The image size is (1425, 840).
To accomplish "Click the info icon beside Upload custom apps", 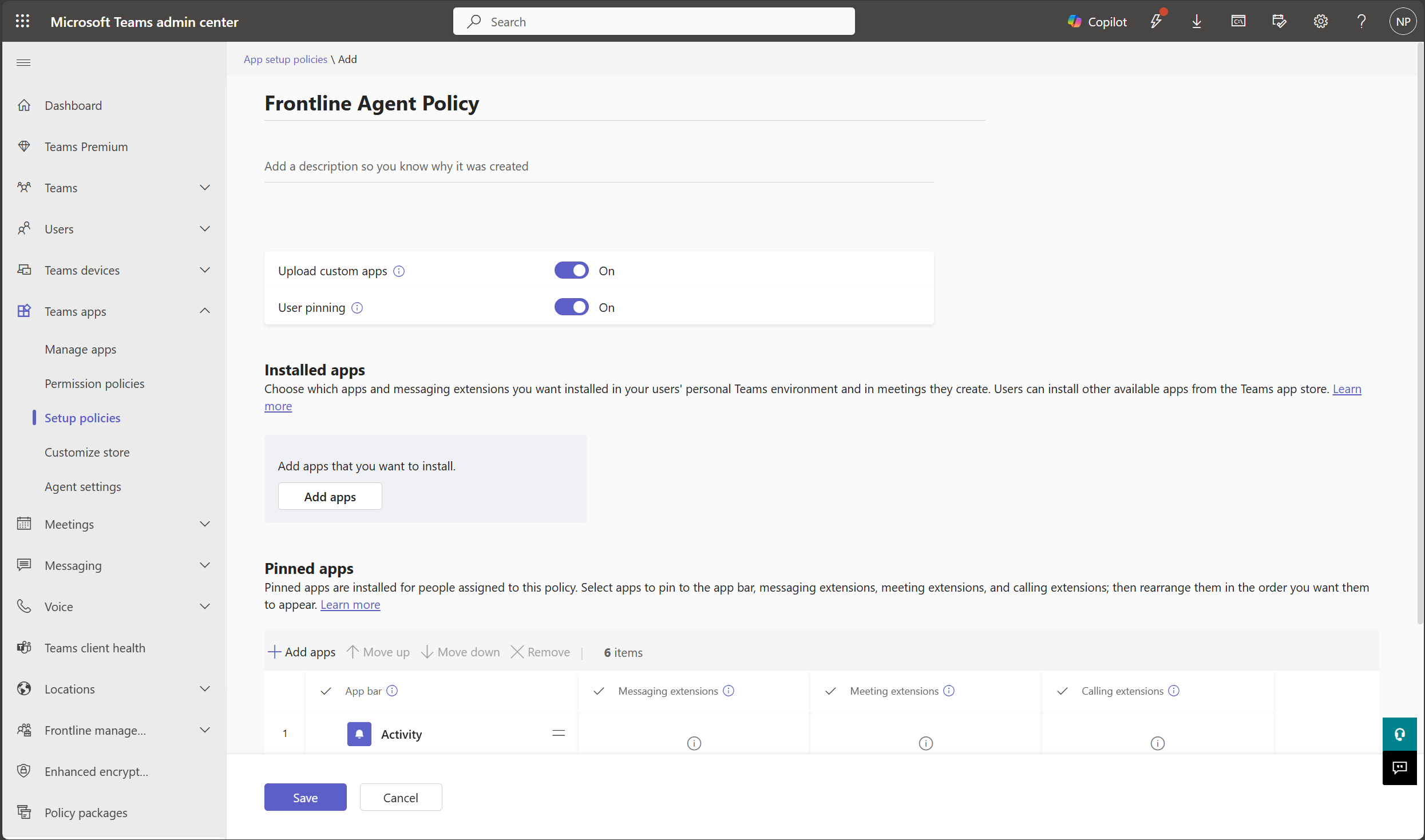I will [x=399, y=271].
